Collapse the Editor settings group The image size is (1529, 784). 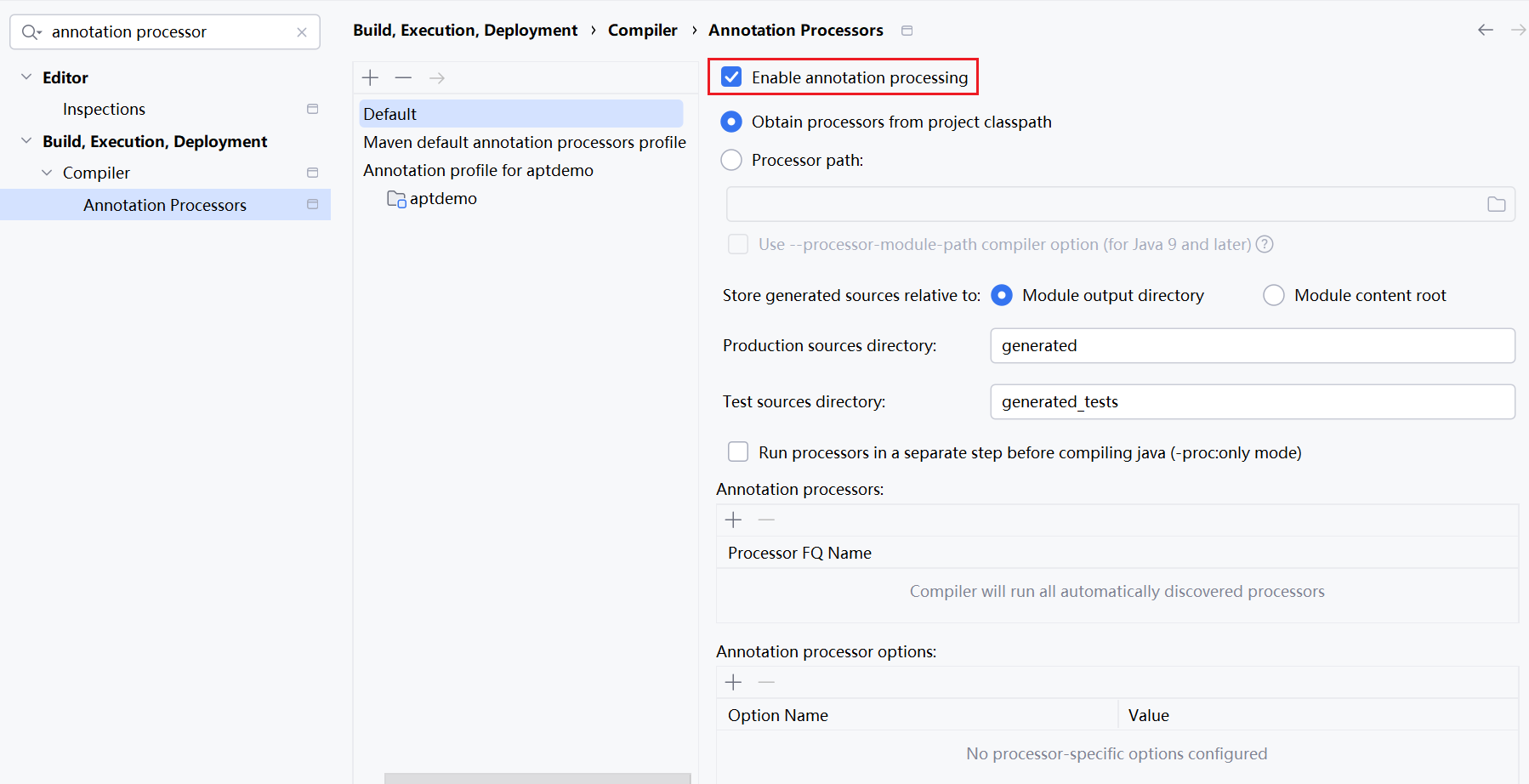coord(26,77)
